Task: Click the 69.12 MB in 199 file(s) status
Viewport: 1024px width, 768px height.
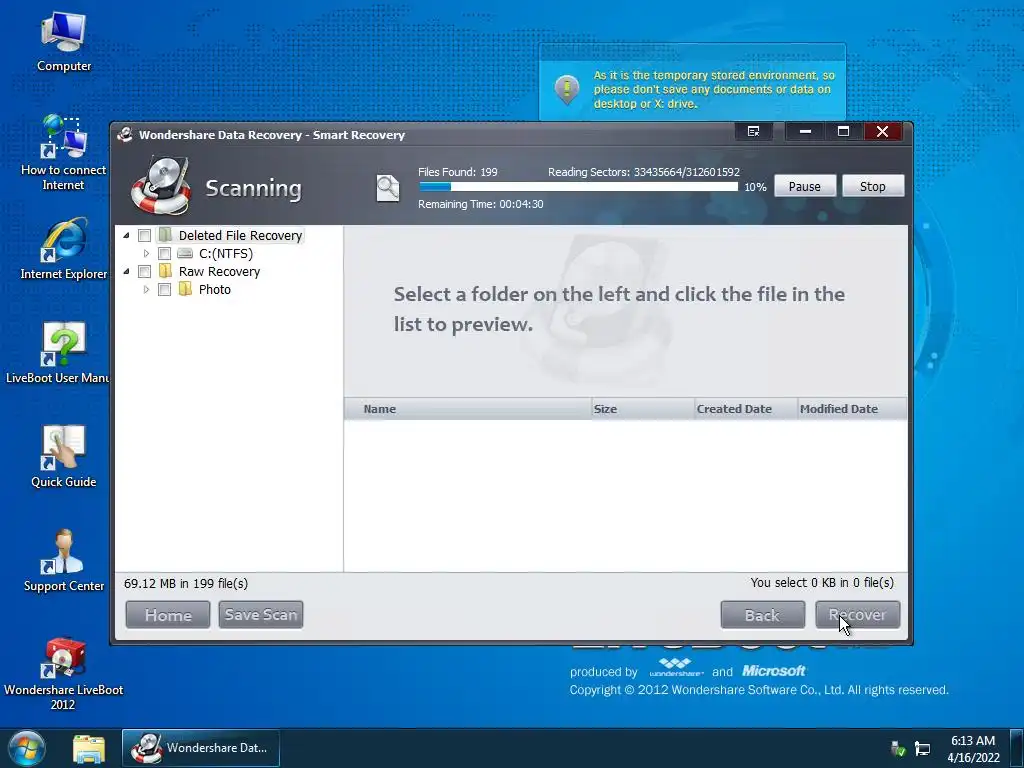Action: click(186, 583)
